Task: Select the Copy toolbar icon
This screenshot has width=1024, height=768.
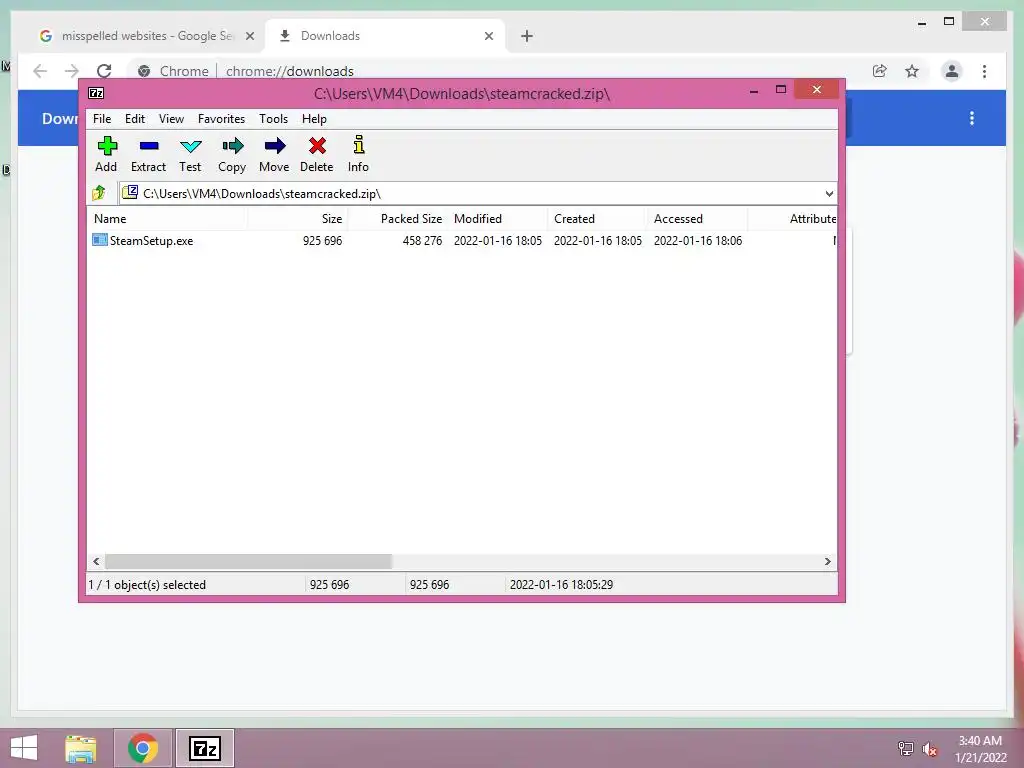Action: click(x=232, y=155)
